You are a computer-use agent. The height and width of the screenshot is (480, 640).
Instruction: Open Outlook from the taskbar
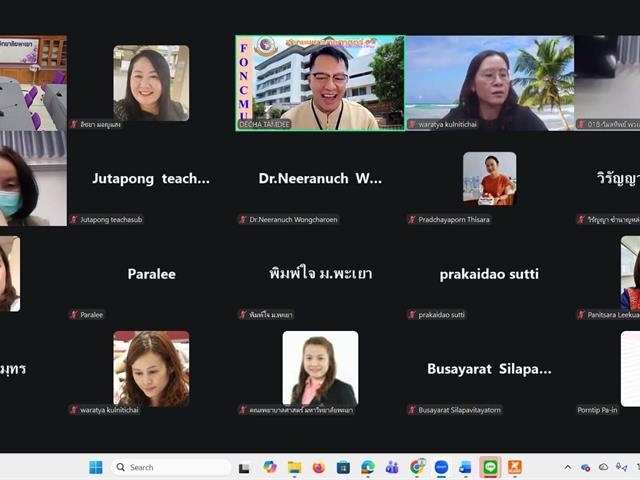pyautogui.click(x=465, y=467)
